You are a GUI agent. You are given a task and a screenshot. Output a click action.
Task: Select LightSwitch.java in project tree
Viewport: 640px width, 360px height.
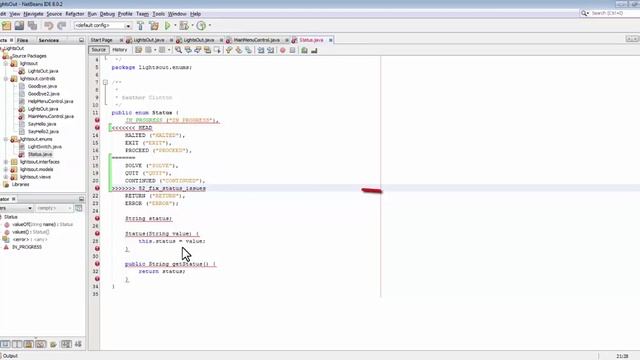point(44,147)
